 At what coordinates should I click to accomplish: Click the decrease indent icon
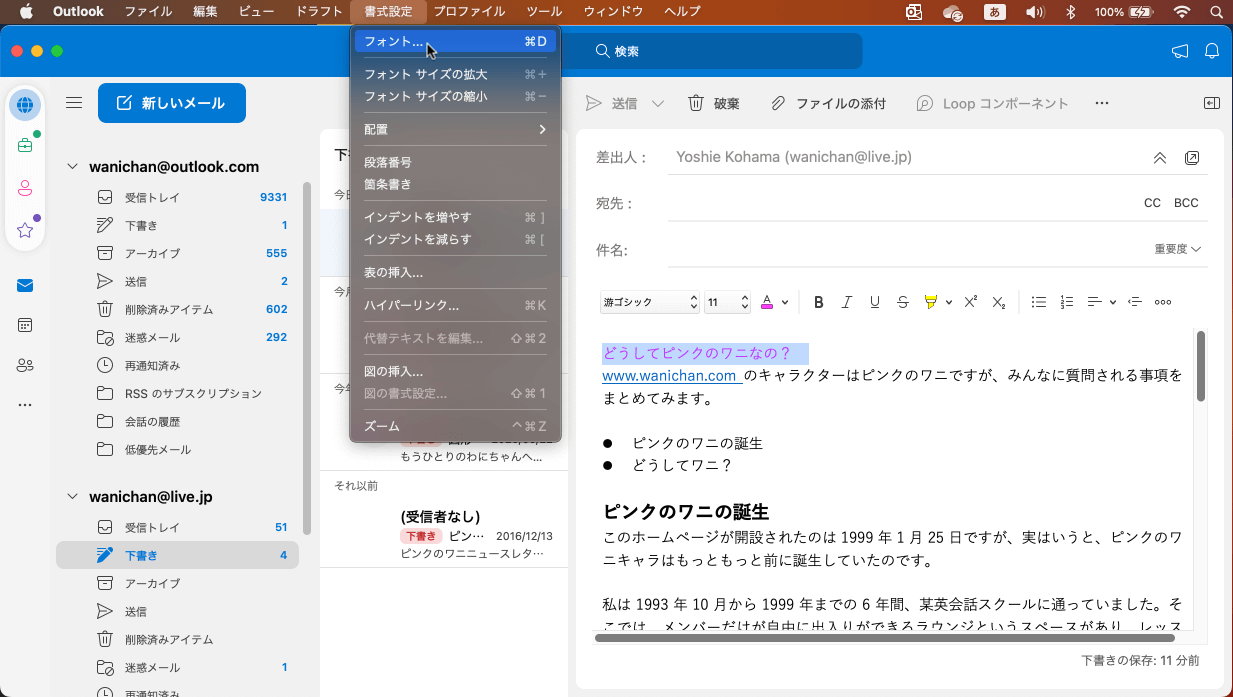click(x=1135, y=302)
